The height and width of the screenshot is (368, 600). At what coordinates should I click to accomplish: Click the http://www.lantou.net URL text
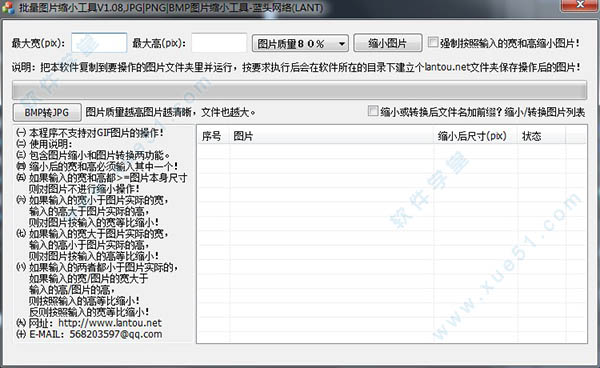[x=110, y=323]
